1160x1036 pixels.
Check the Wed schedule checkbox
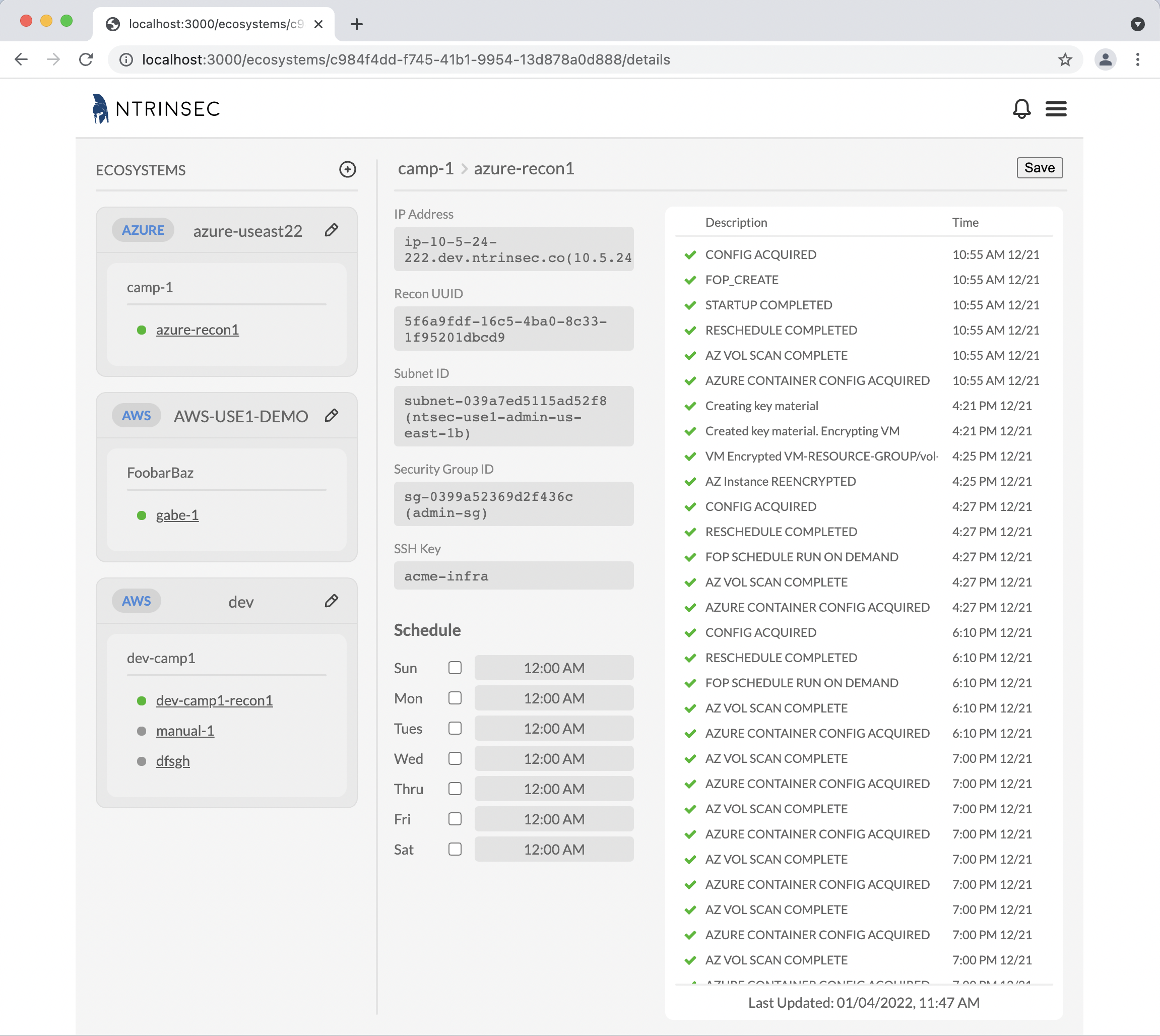[454, 758]
